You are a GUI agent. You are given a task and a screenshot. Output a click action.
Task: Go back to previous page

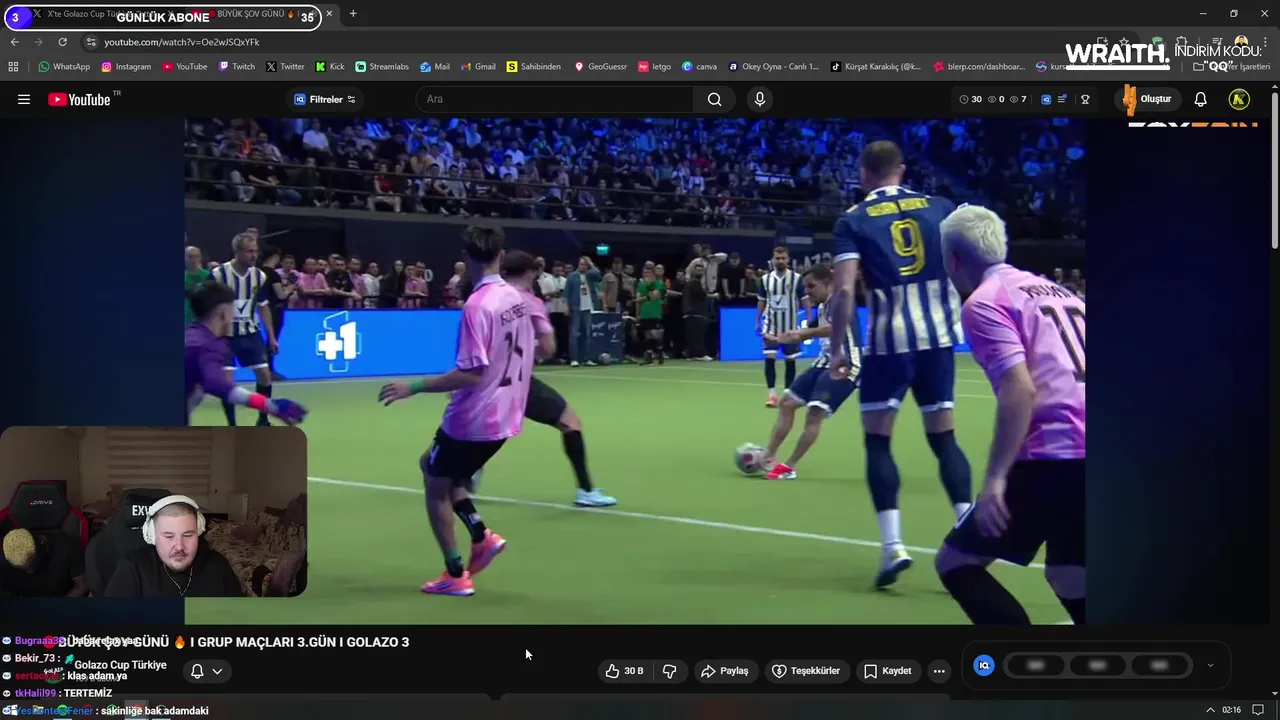(14, 42)
